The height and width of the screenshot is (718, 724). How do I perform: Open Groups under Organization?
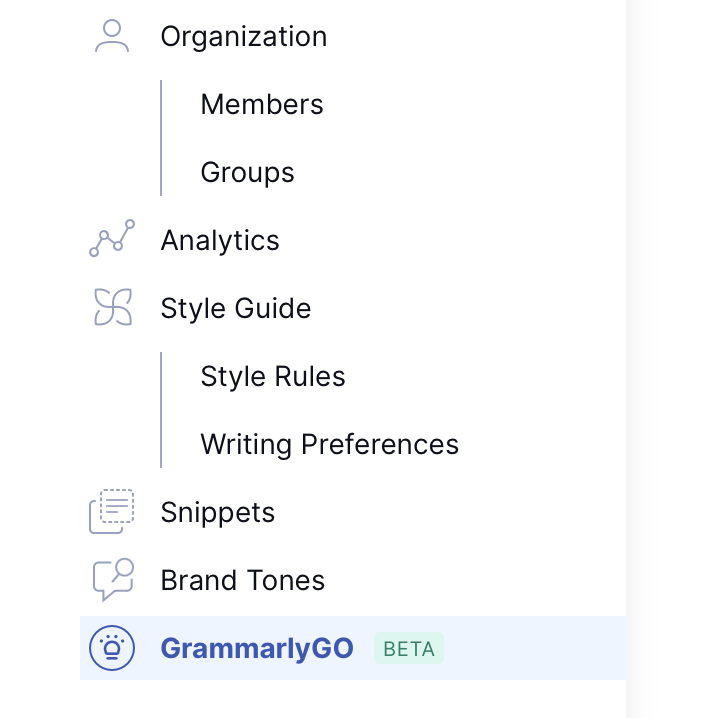coord(247,173)
